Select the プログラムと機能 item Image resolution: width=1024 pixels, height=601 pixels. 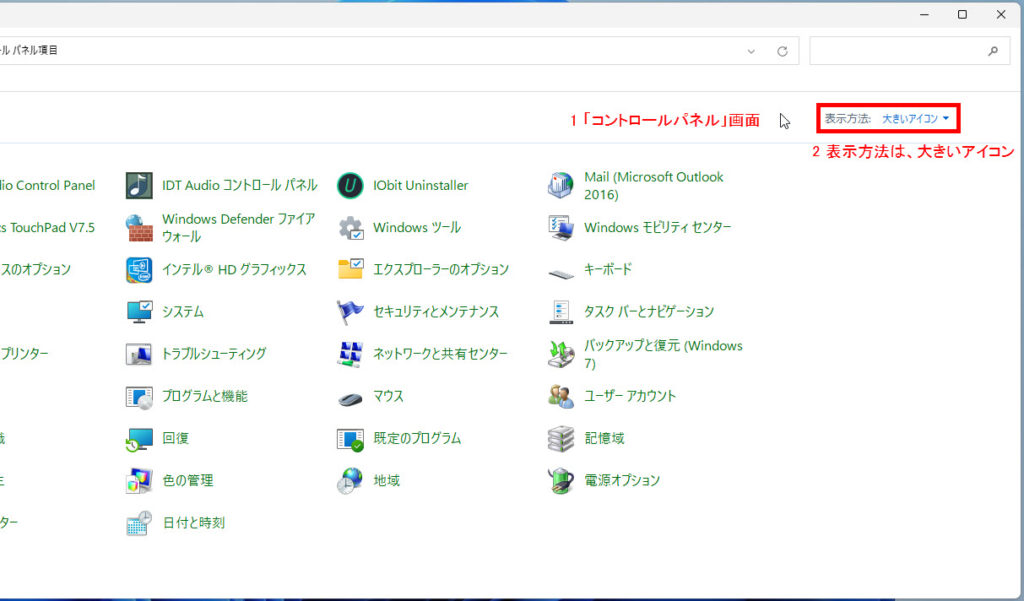(204, 396)
